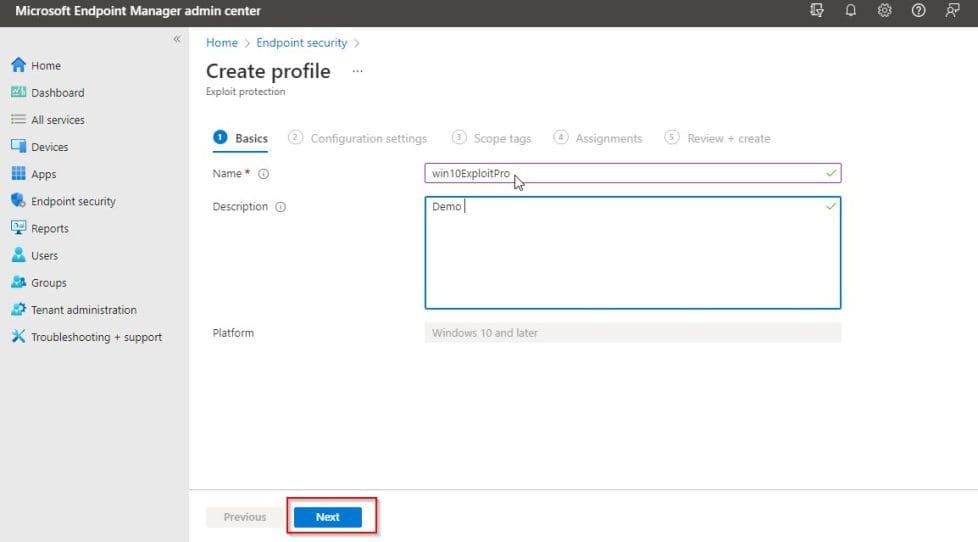978x542 pixels.
Task: Open the Home item in the sidebar
Action: point(36,65)
